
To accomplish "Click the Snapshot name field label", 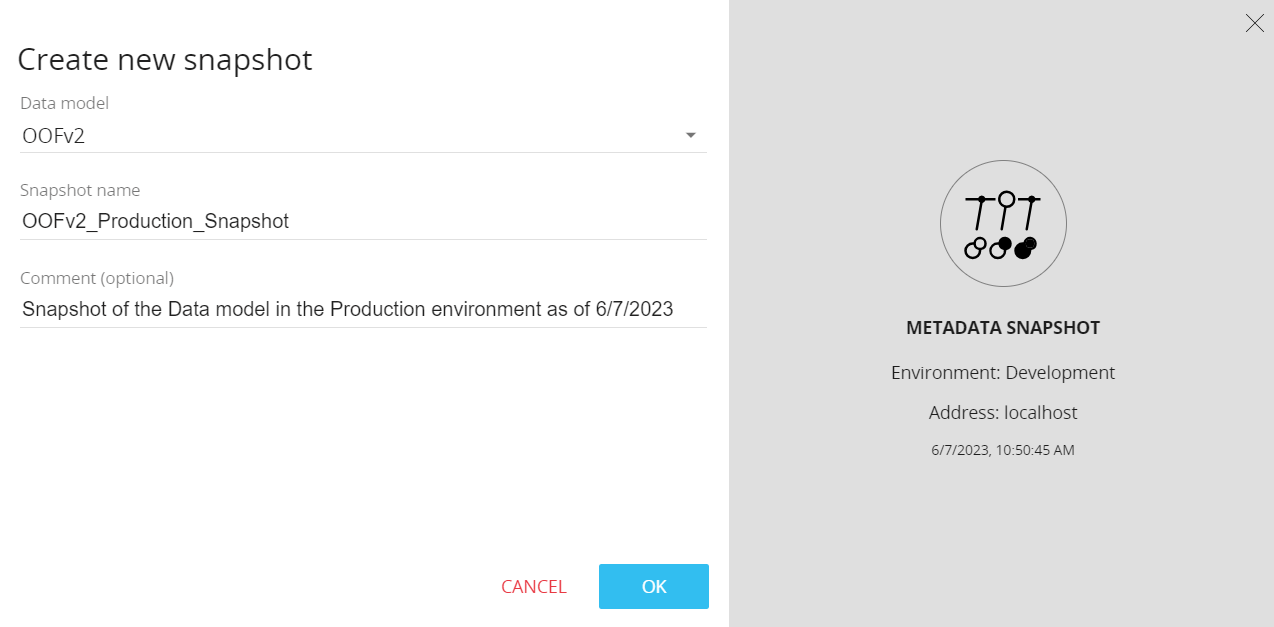I will (x=80, y=190).
